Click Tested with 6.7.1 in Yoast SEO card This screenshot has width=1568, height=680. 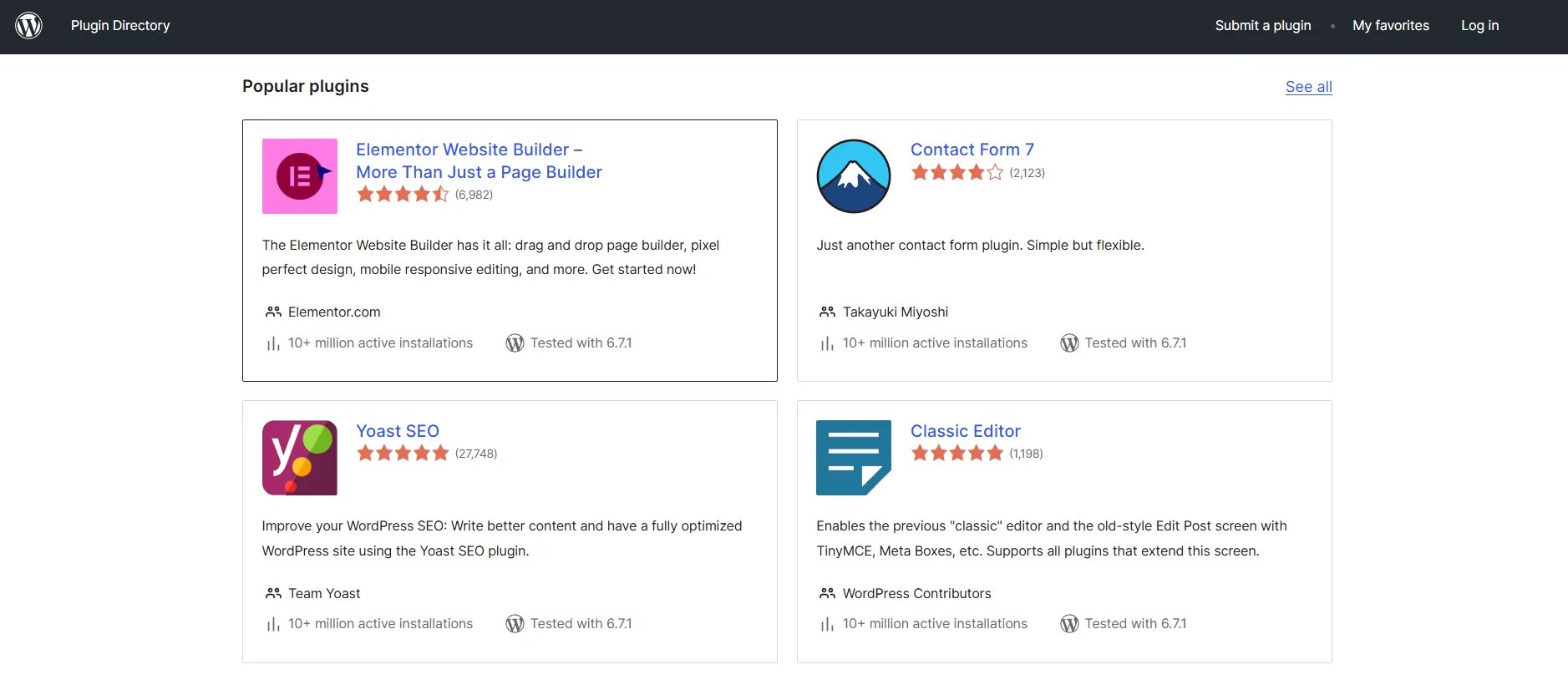pos(581,624)
